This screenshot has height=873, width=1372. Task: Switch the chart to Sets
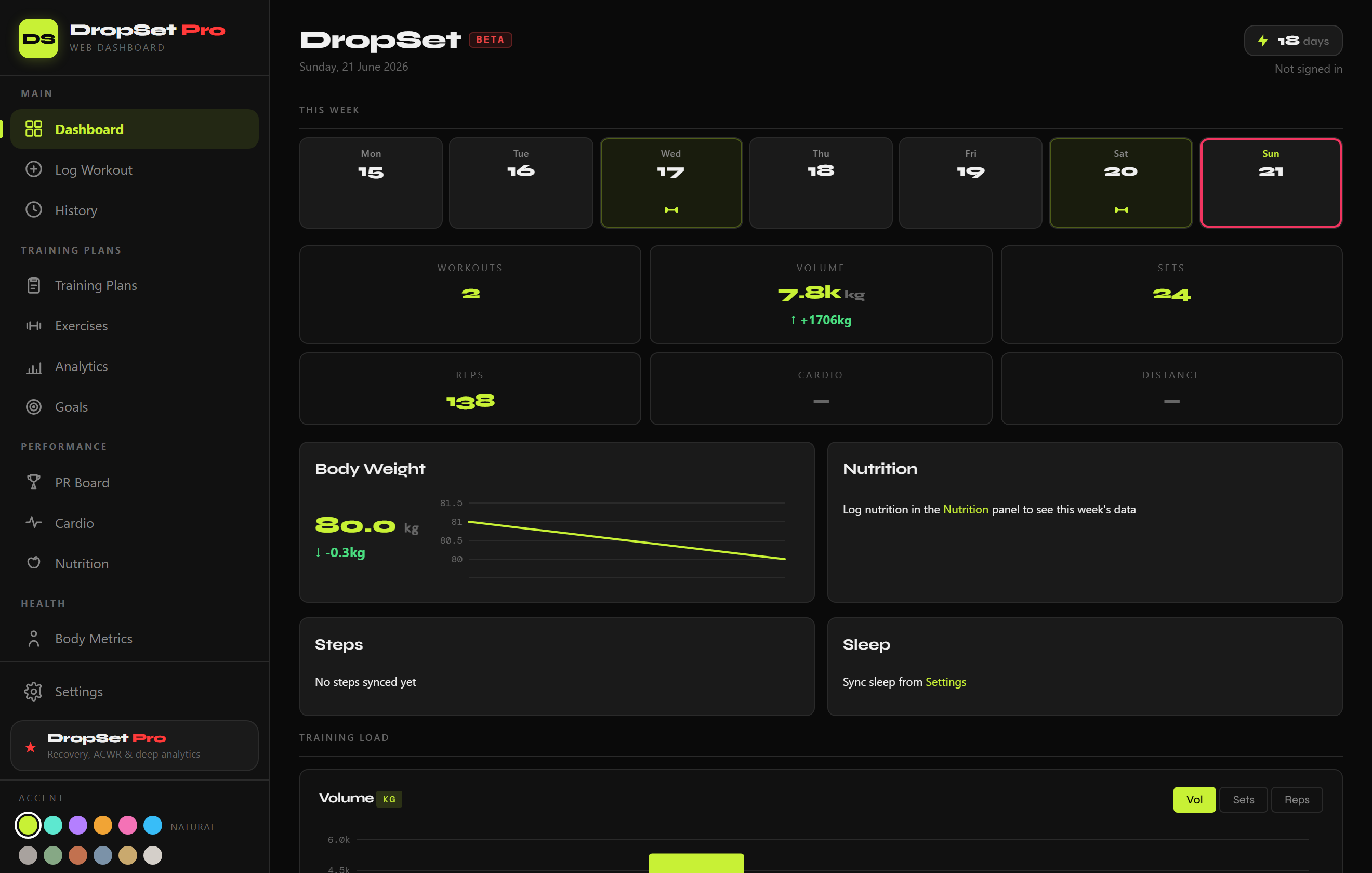1243,800
